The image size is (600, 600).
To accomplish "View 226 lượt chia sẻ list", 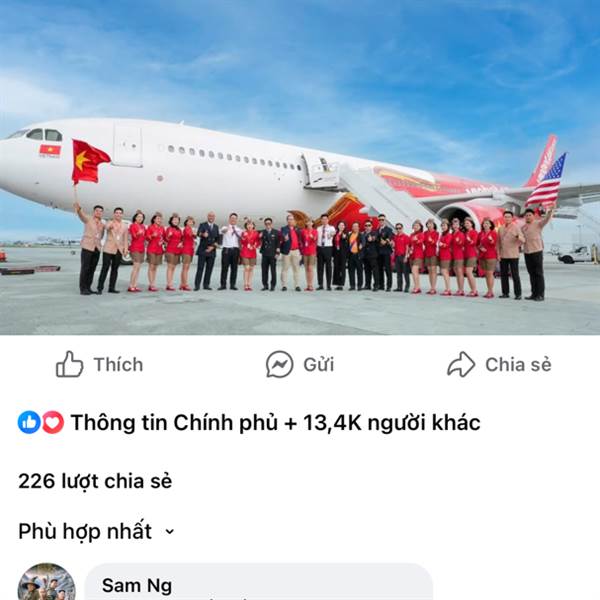I will click(x=95, y=481).
